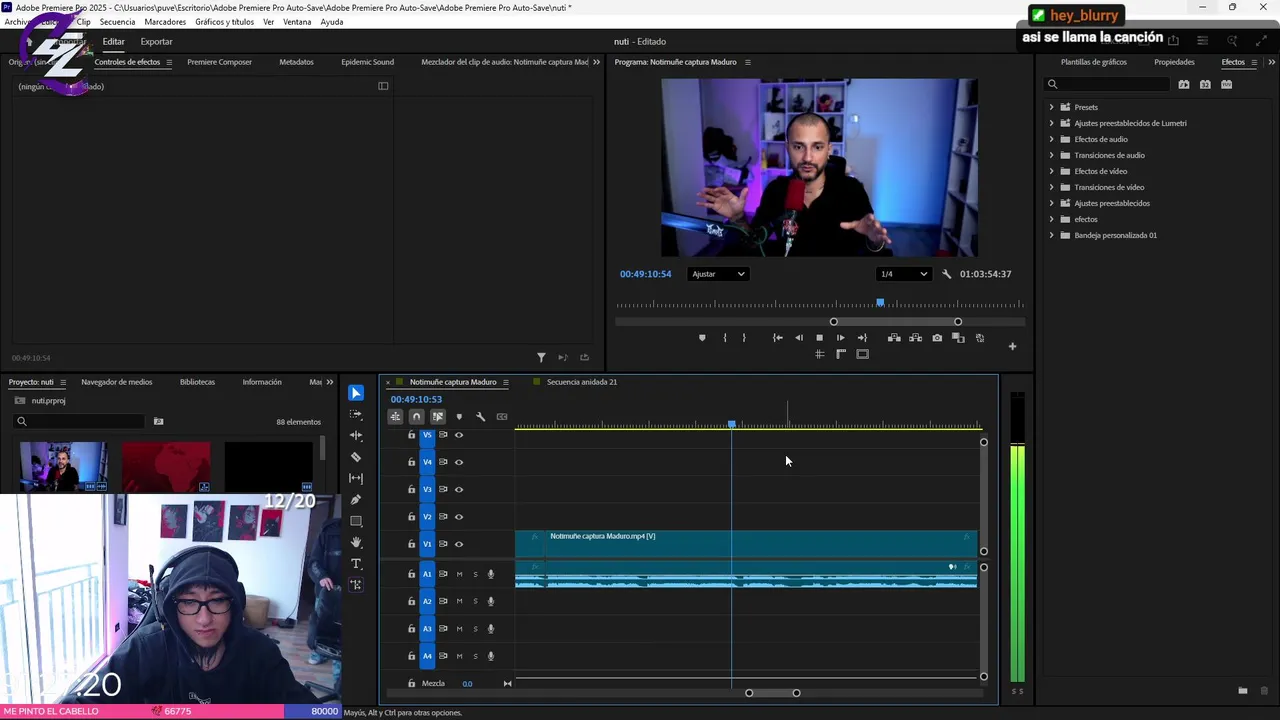
Task: Click the Effects panel search field
Action: 1108,85
